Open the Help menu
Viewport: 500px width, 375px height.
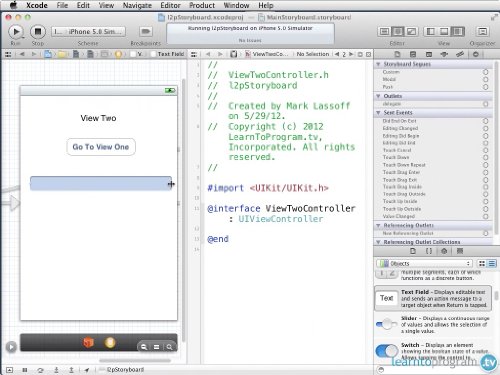point(266,5)
